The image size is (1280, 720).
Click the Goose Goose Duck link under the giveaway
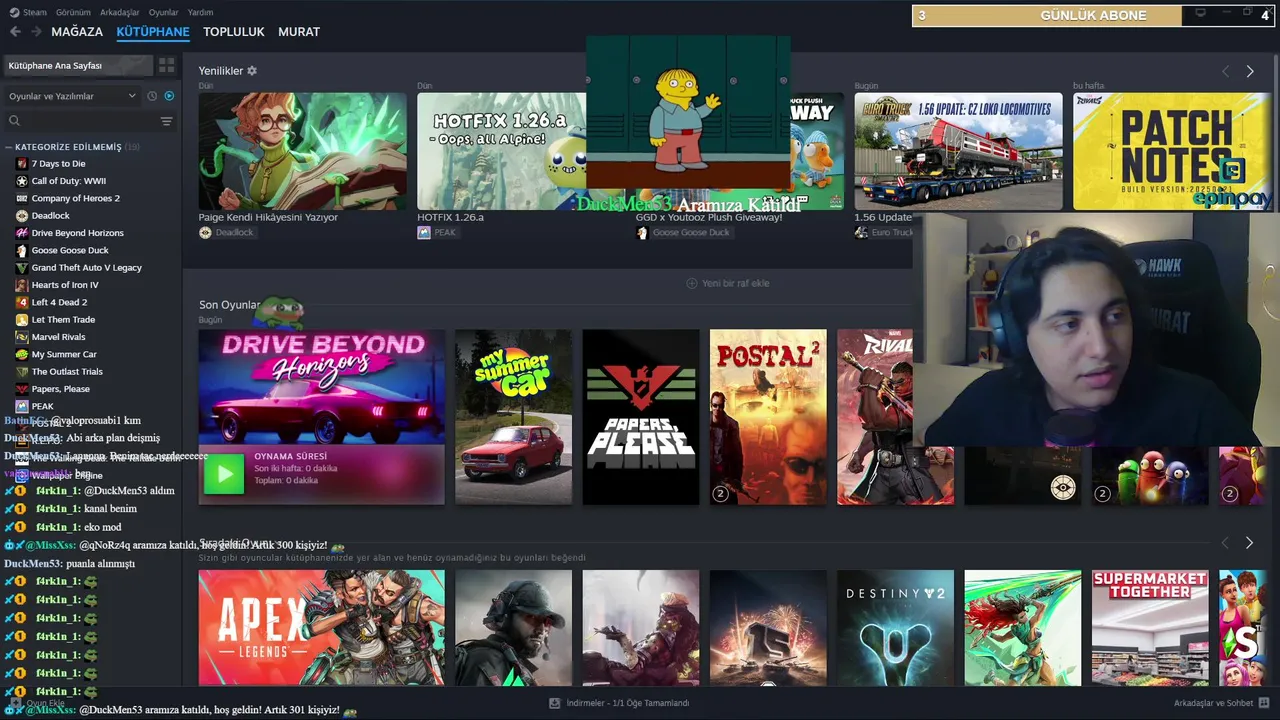[690, 232]
